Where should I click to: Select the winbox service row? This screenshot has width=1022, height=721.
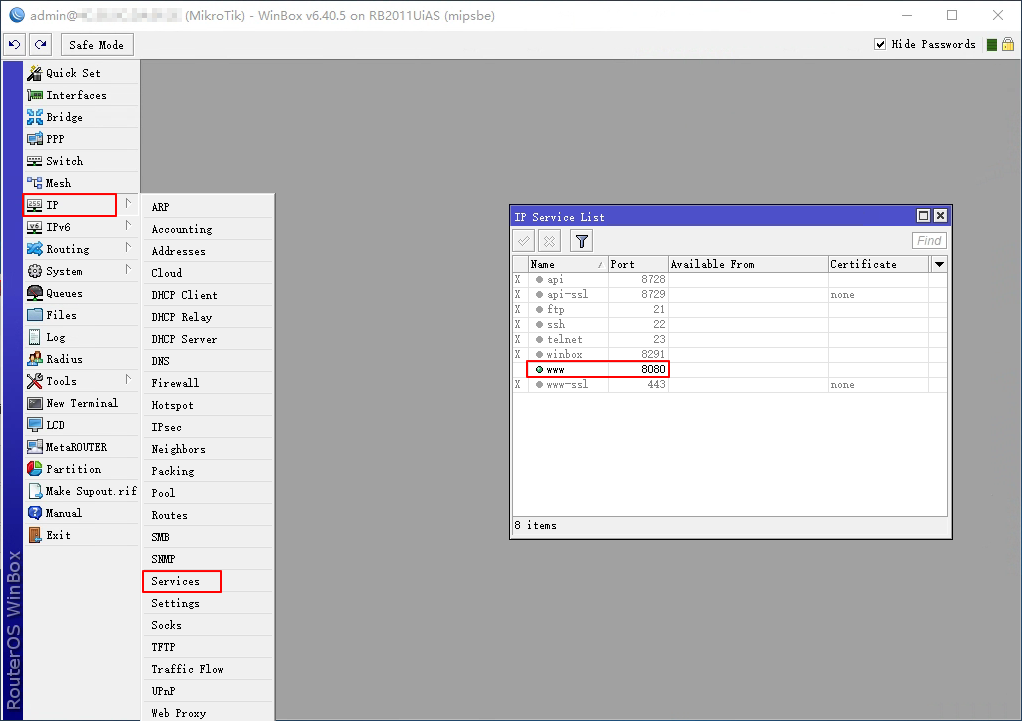tap(729, 355)
